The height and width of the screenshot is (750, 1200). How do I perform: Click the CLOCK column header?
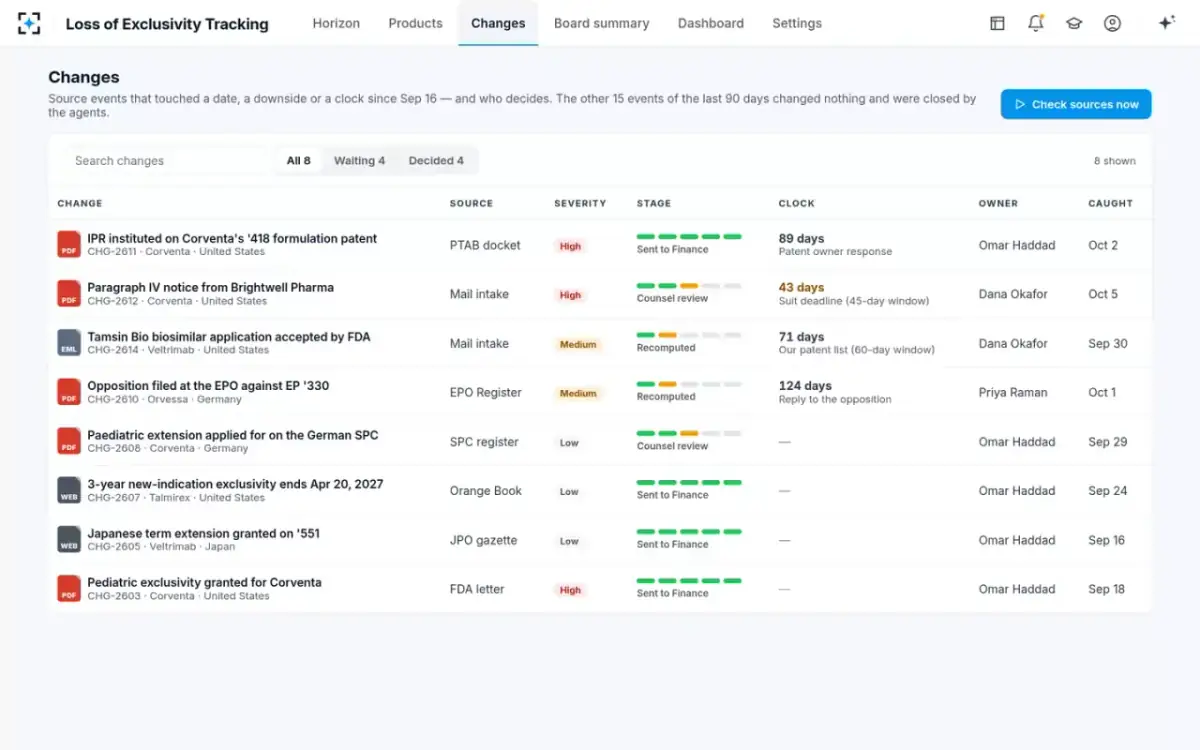click(x=797, y=203)
